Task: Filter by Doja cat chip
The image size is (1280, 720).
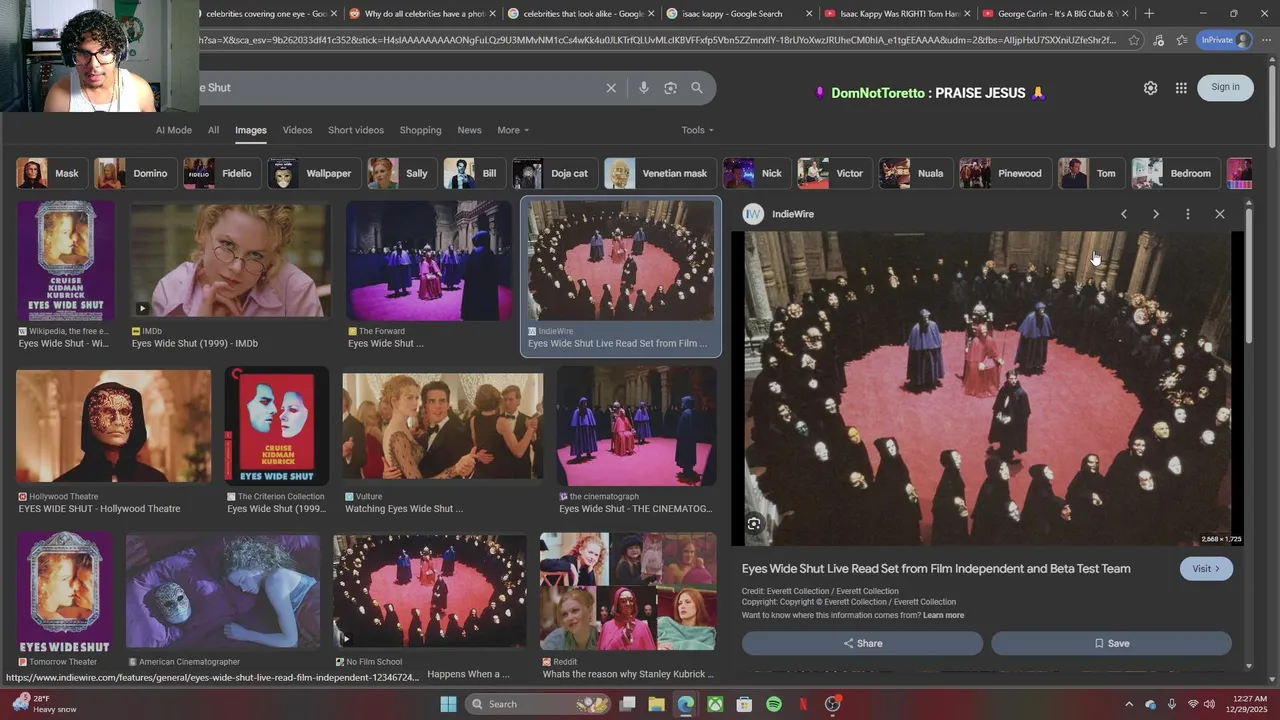Action: (x=554, y=173)
